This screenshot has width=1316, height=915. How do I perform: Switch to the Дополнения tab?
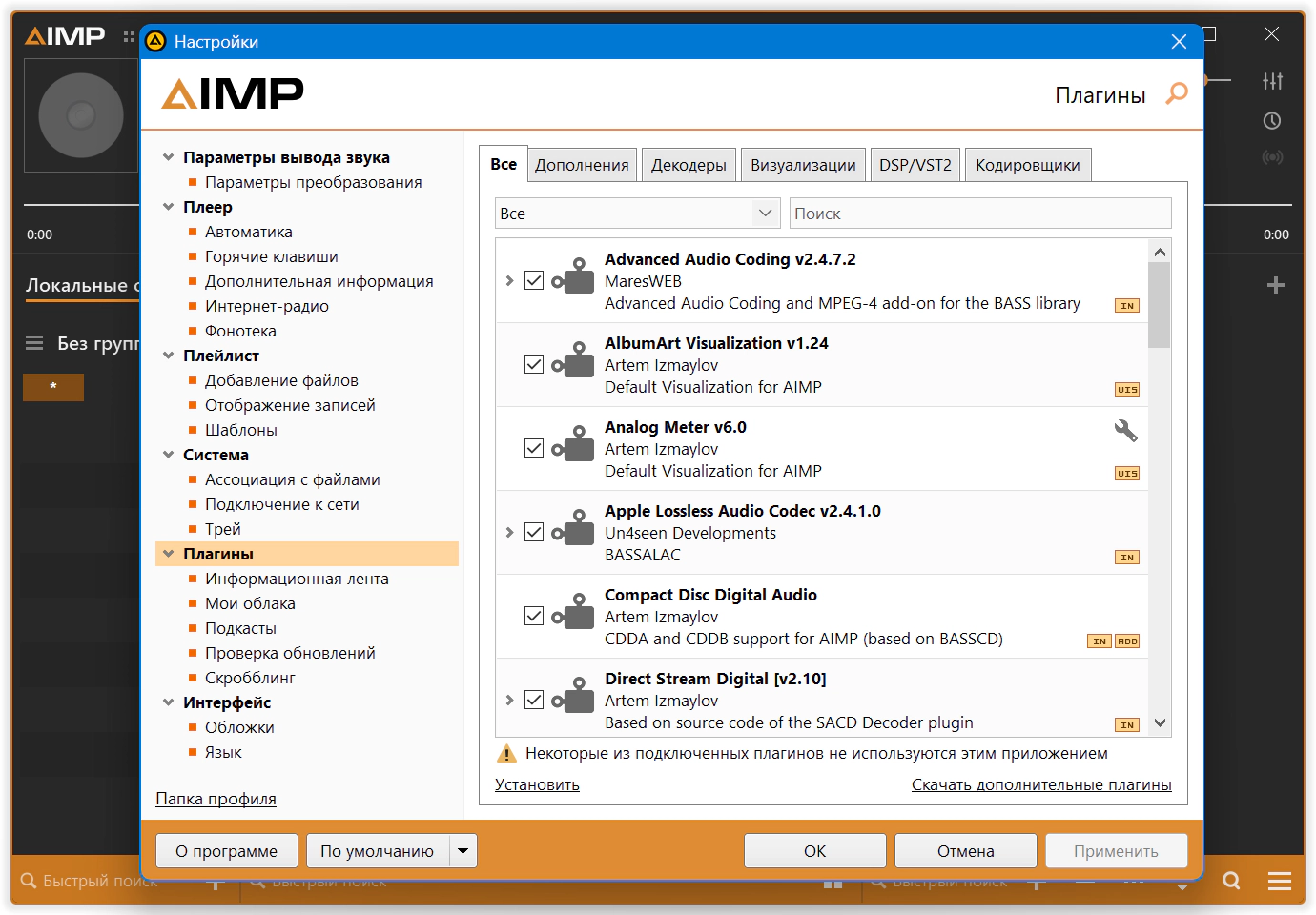coord(582,165)
